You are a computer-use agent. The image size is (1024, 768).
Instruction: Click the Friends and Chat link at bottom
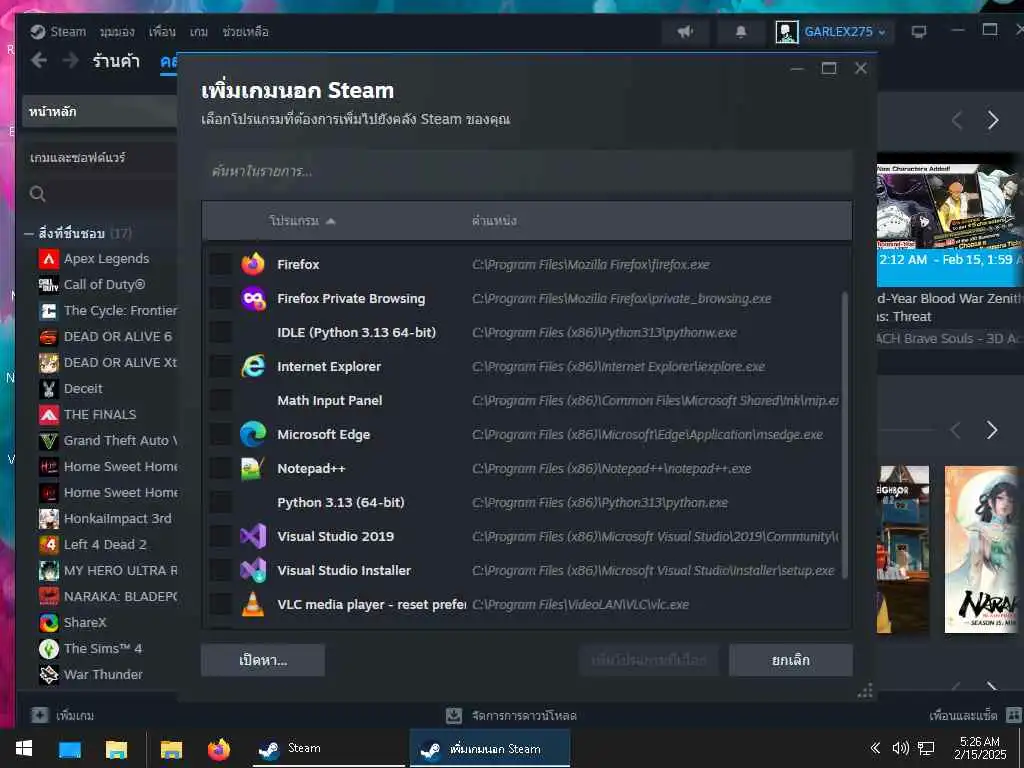pos(963,716)
